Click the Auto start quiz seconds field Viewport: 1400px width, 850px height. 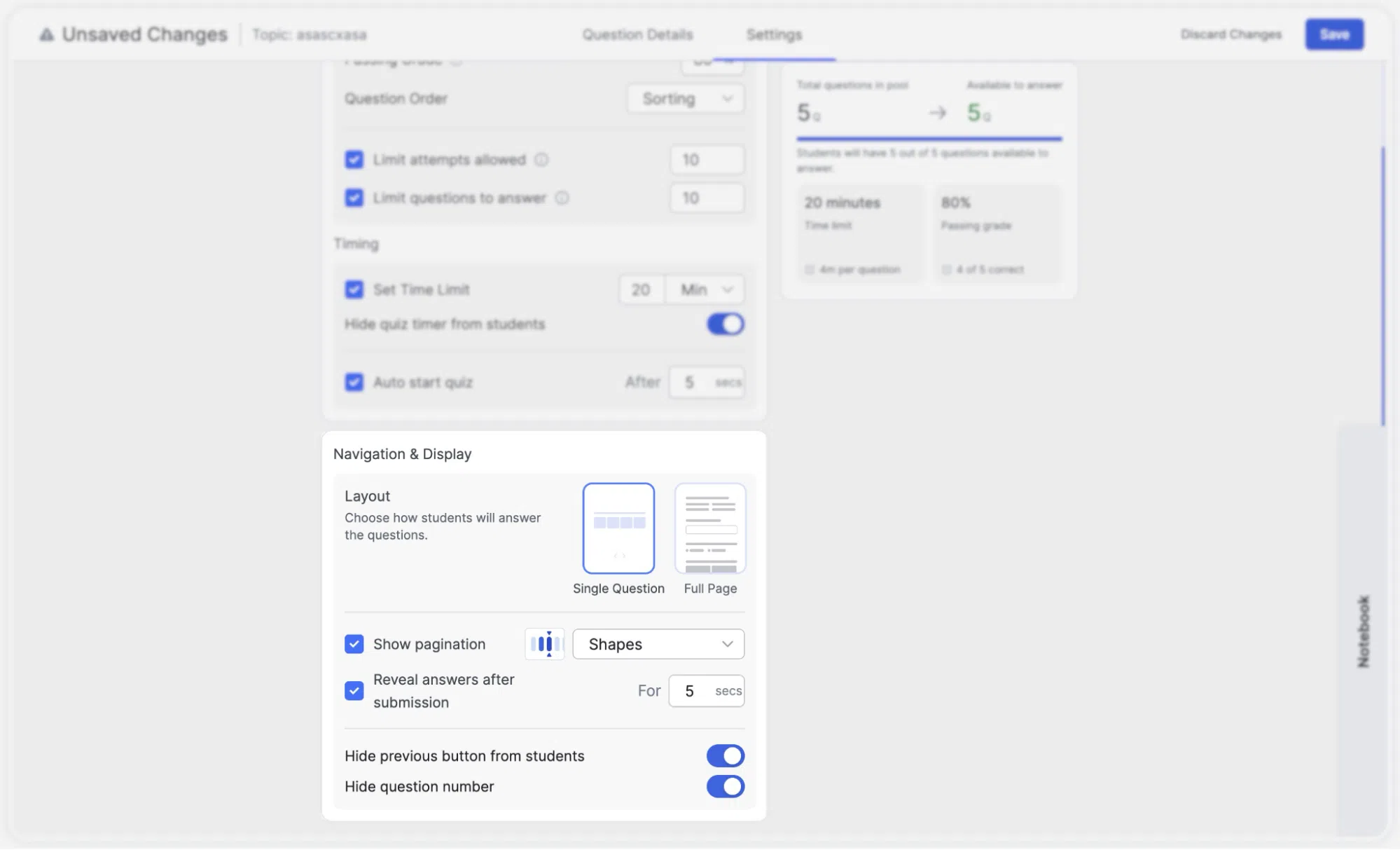click(x=707, y=383)
